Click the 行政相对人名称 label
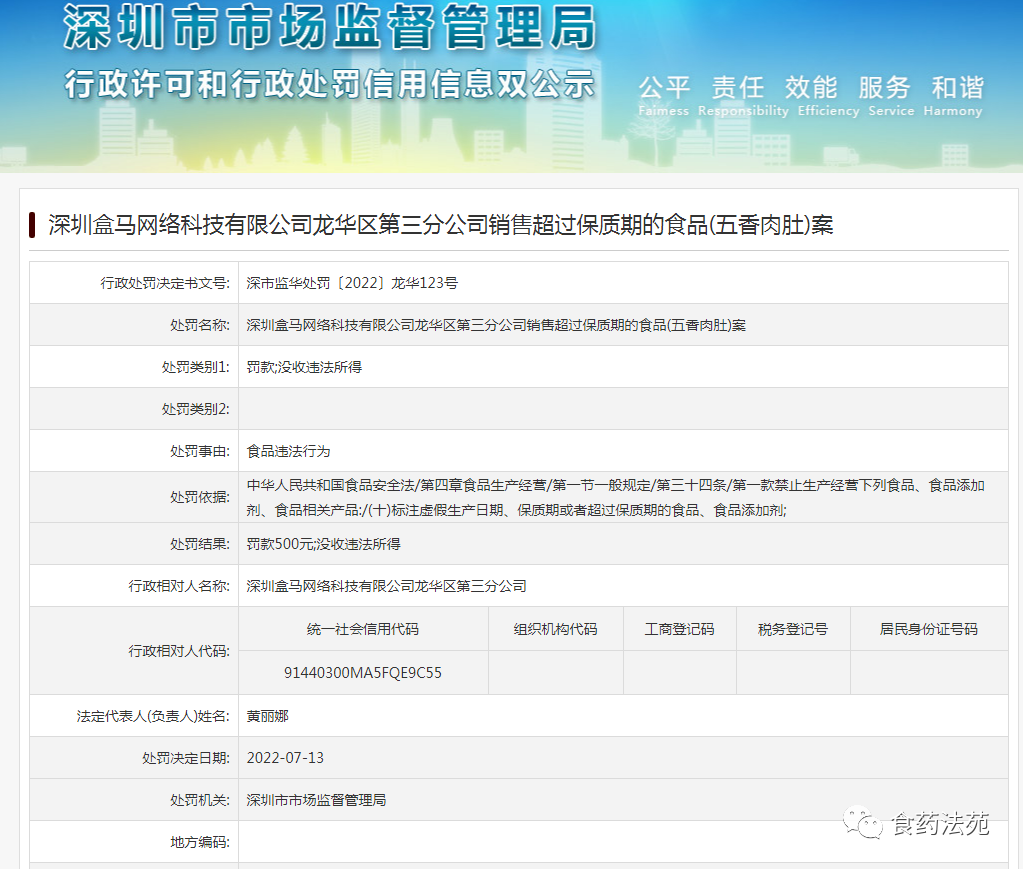Image resolution: width=1023 pixels, height=869 pixels. (179, 586)
